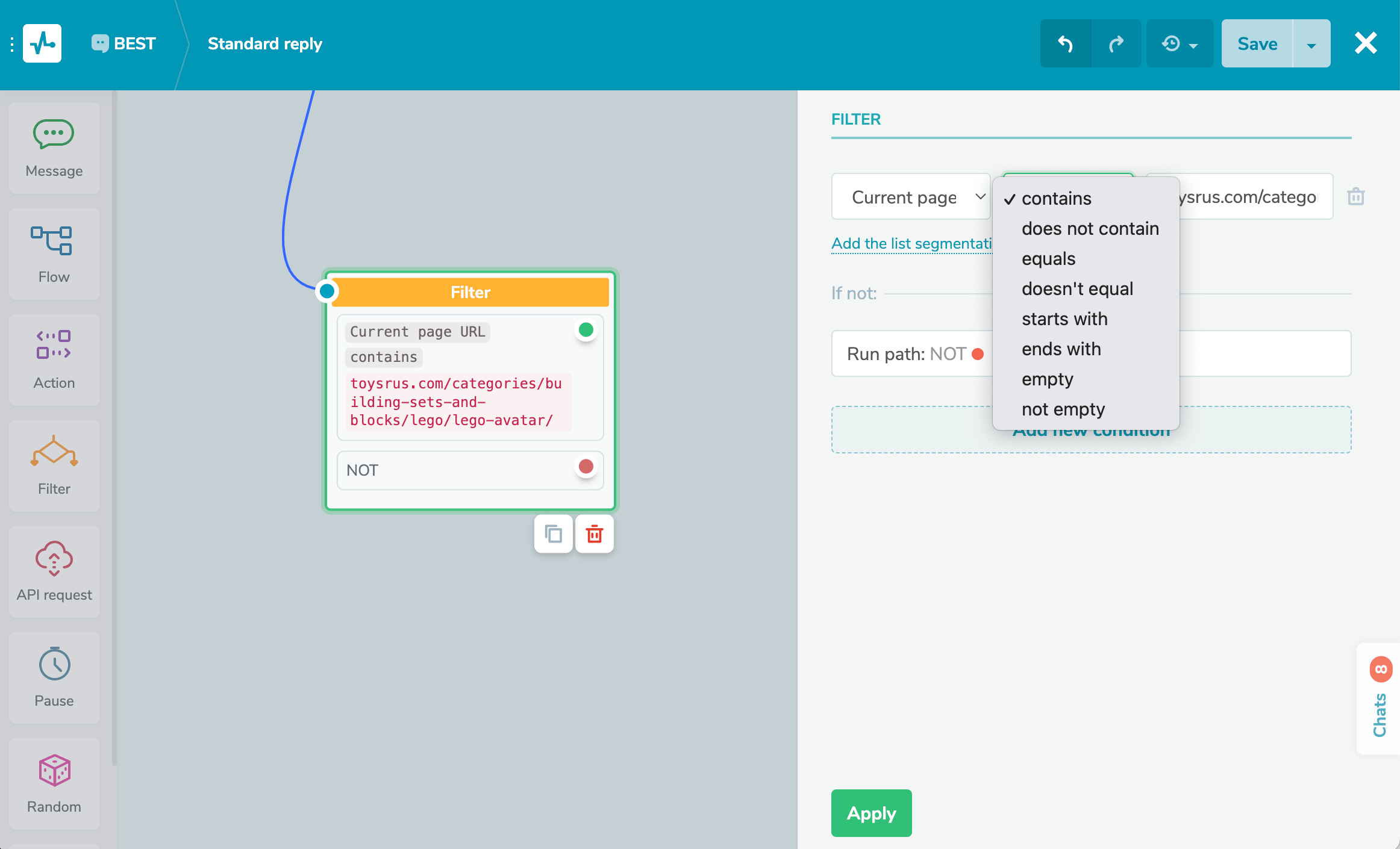The image size is (1400, 849).
Task: Remove condition using gray trash icon
Action: (1355, 196)
